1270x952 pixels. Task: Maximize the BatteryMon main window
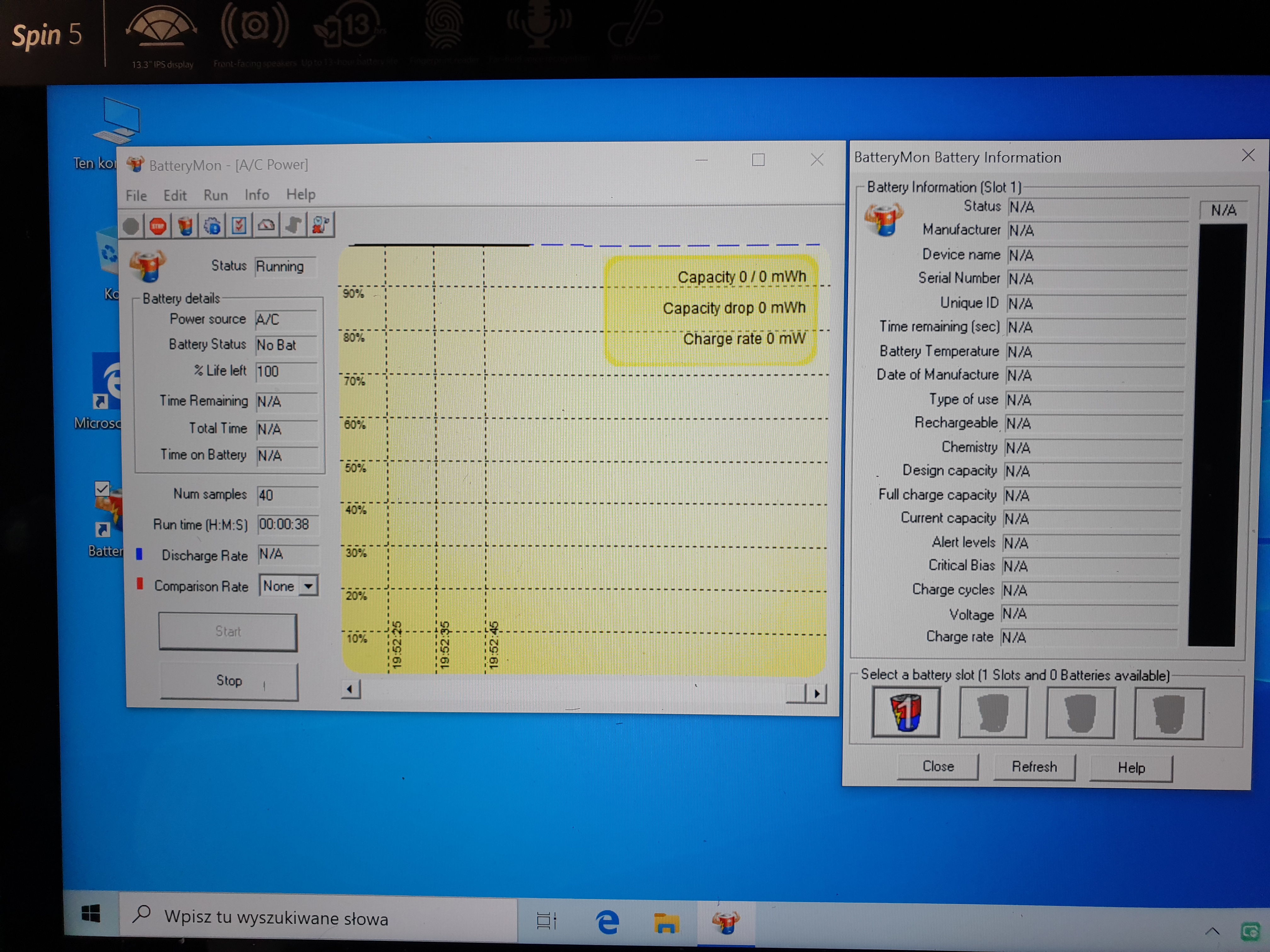pyautogui.click(x=758, y=160)
